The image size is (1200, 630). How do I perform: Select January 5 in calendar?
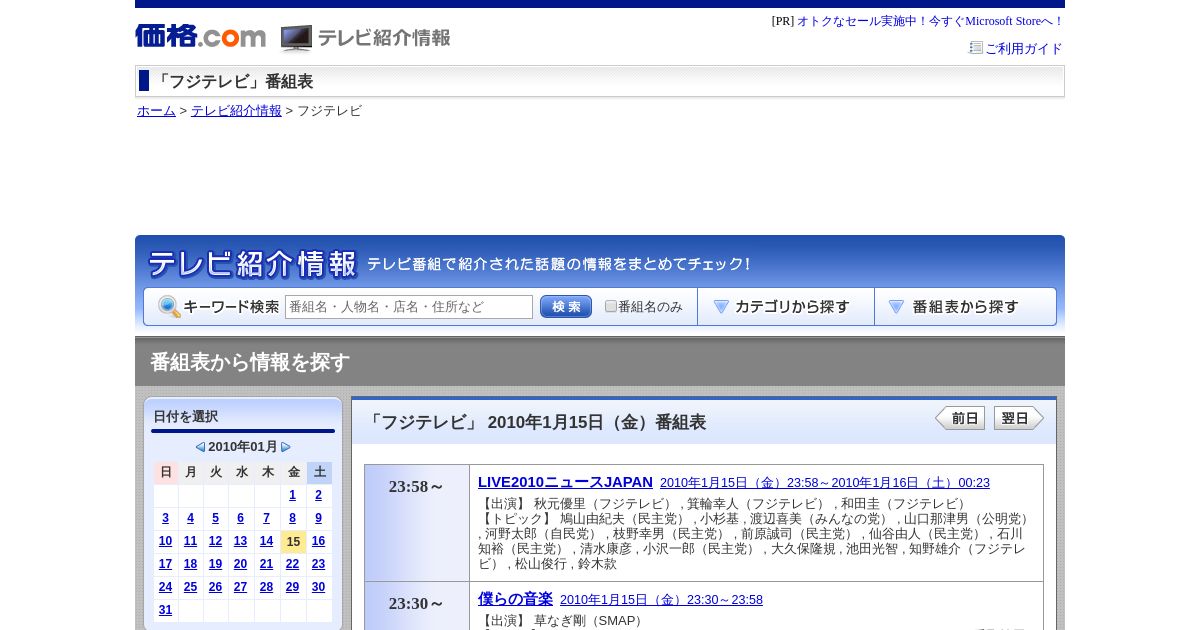[x=215, y=518]
